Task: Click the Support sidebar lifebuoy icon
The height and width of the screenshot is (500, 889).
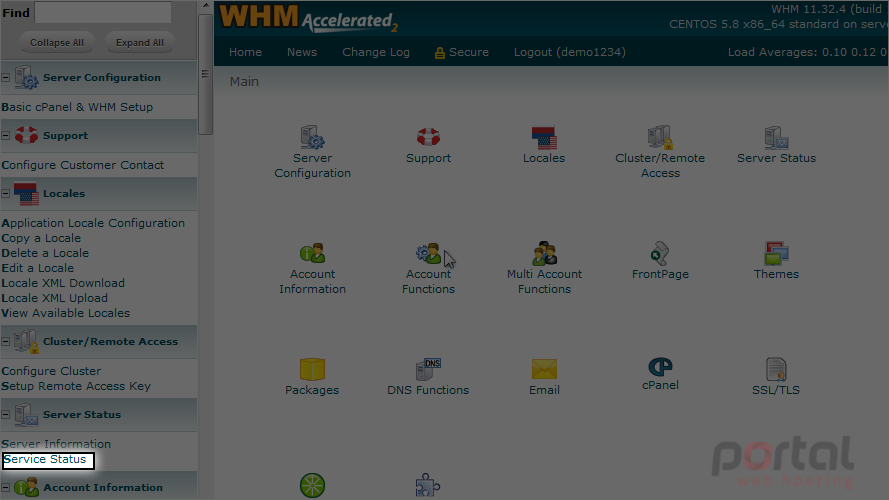Action: 26,135
